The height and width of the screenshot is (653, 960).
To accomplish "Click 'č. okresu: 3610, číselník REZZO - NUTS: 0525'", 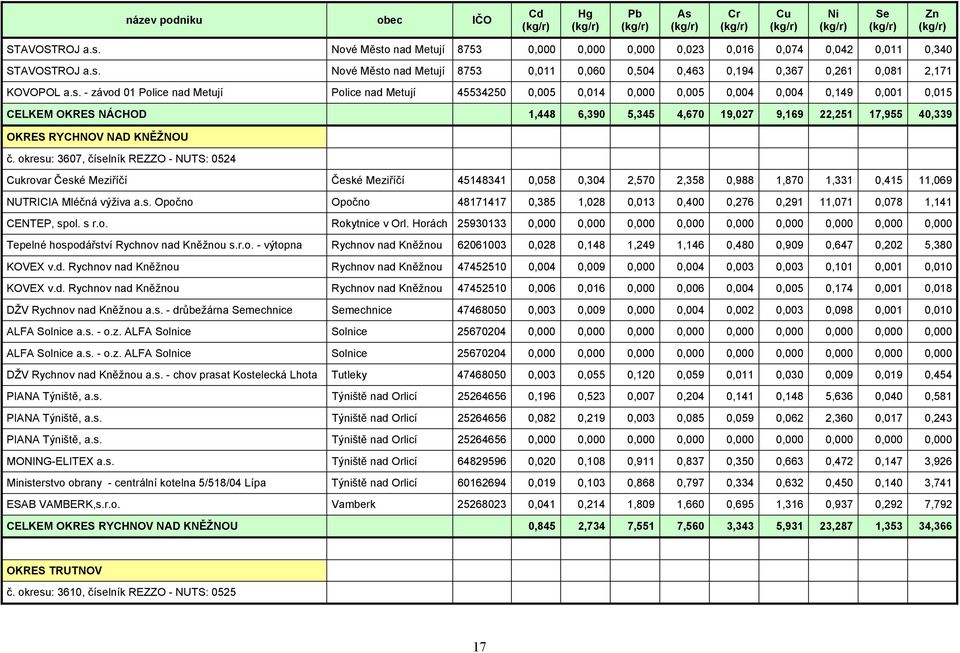I will click(121, 592).
